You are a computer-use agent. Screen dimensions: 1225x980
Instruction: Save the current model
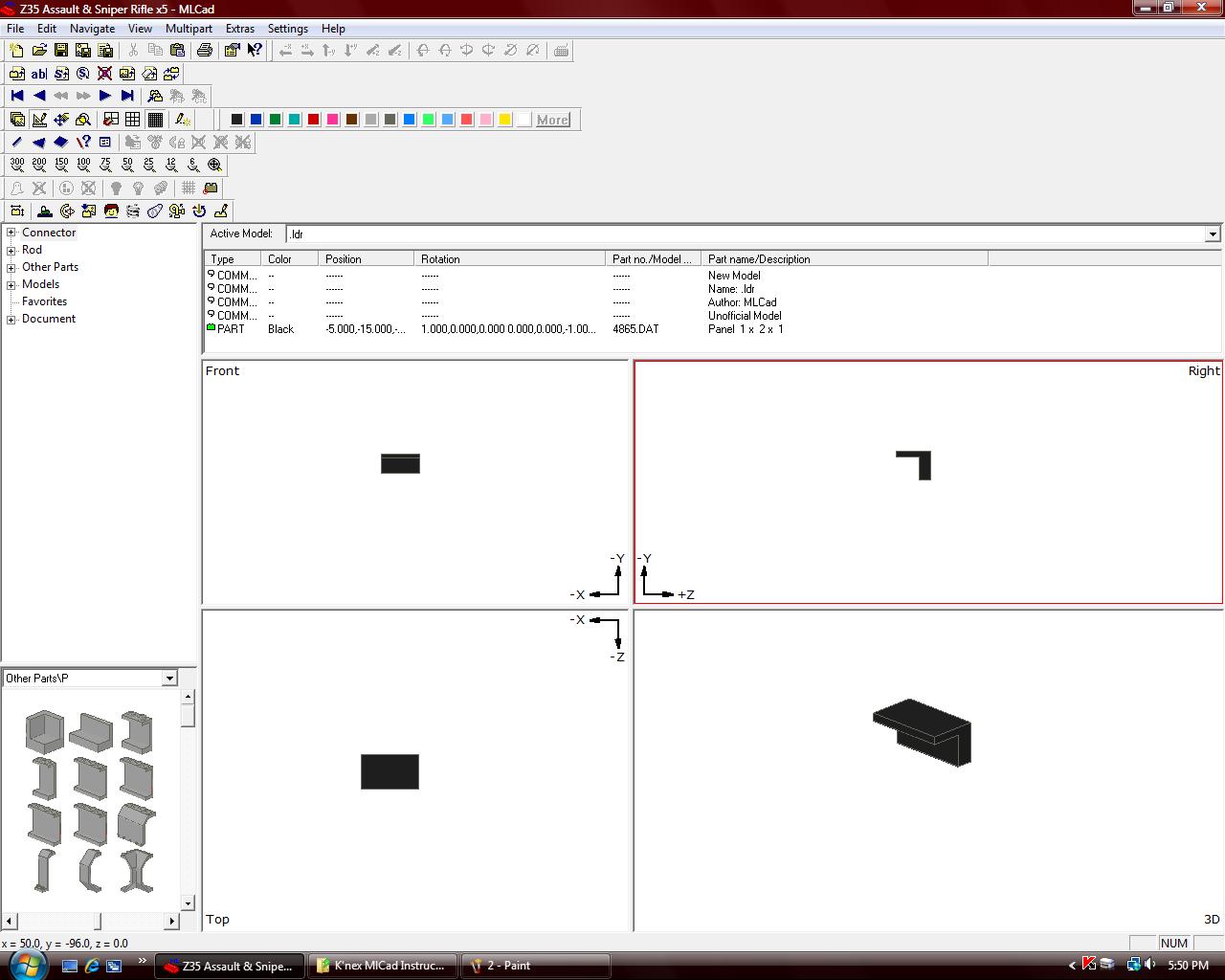(x=61, y=51)
